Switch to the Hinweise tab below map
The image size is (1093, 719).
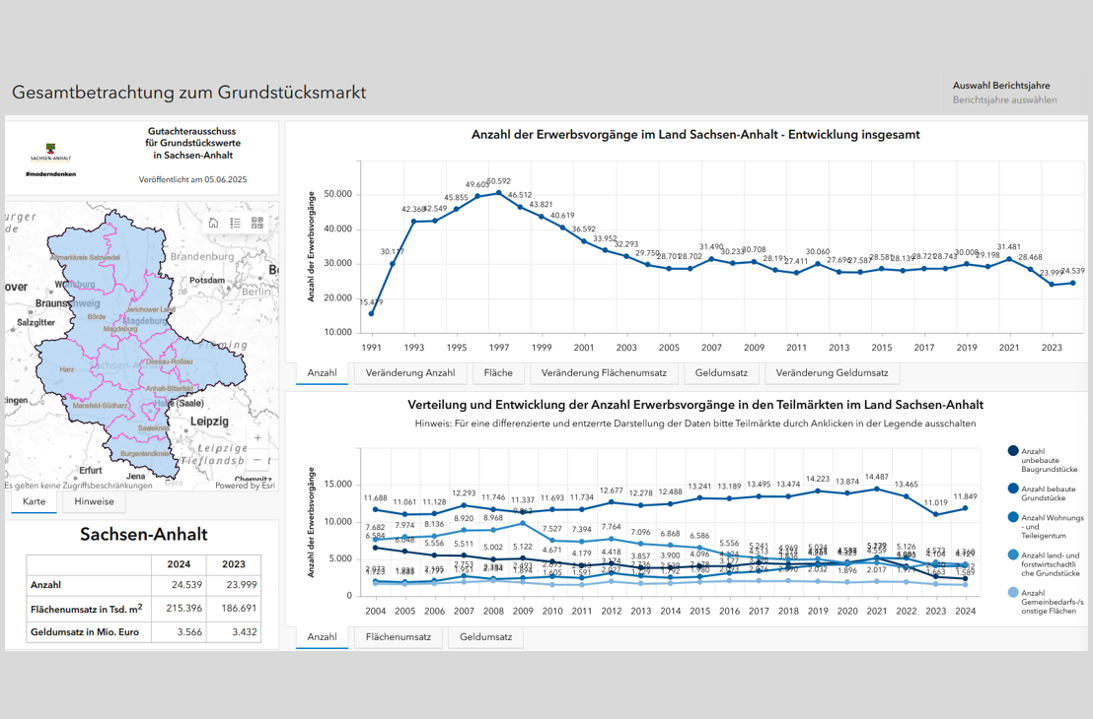[94, 502]
